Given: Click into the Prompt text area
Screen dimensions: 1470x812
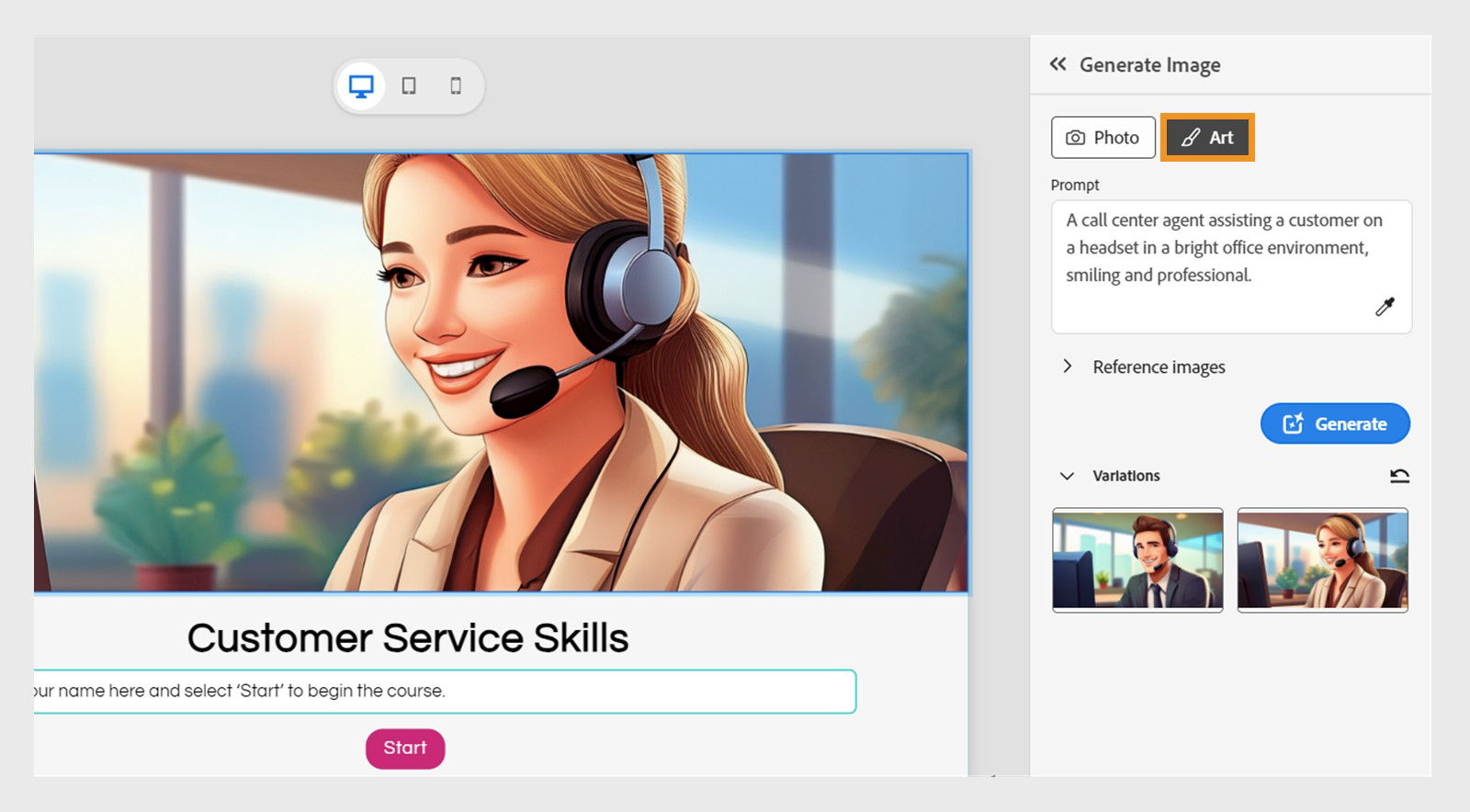Looking at the screenshot, I should pos(1231,266).
